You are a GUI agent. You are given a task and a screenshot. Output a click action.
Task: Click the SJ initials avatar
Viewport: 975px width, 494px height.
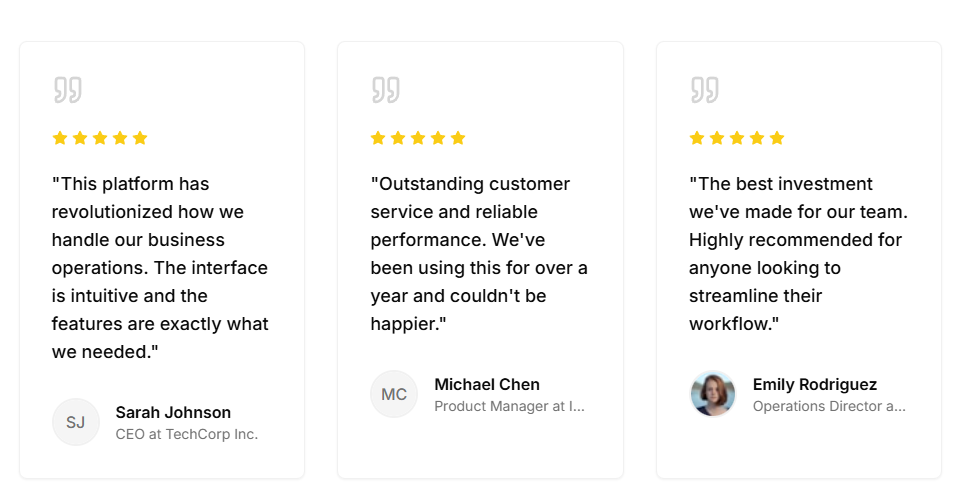(76, 422)
